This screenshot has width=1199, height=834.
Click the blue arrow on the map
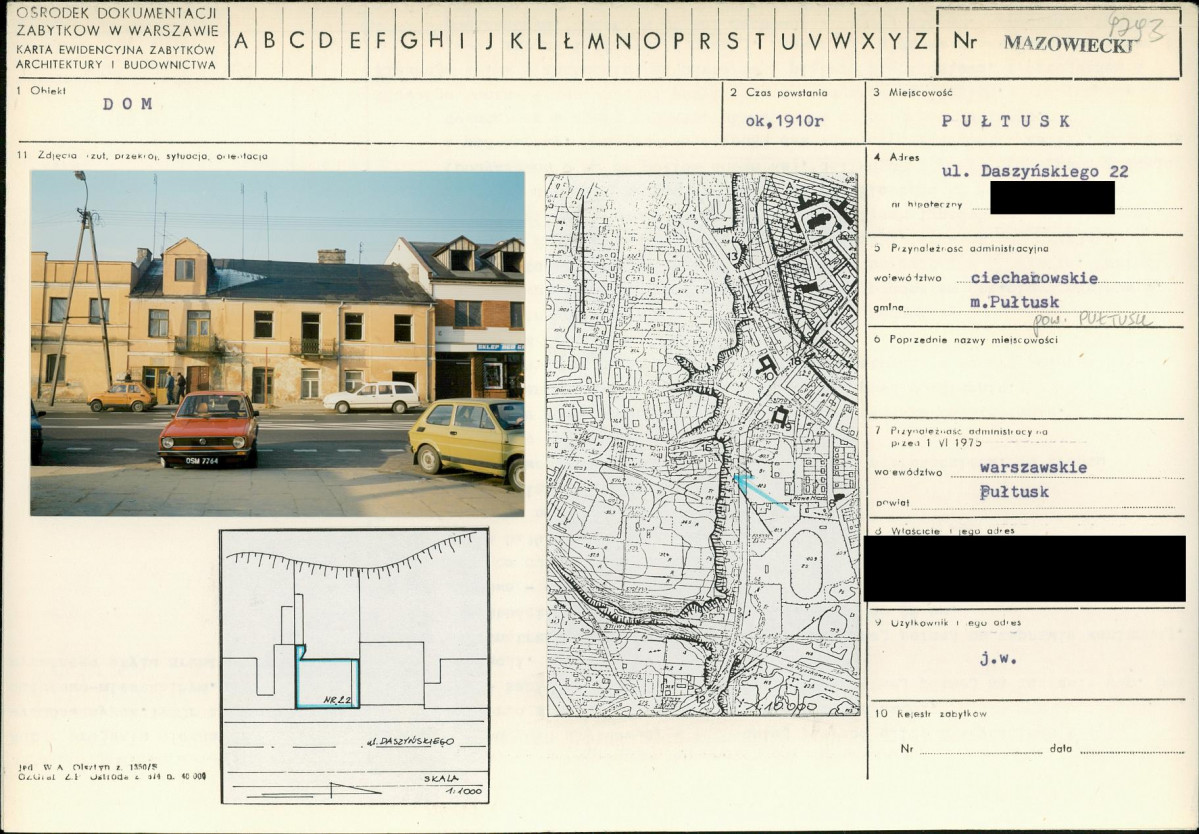click(759, 491)
